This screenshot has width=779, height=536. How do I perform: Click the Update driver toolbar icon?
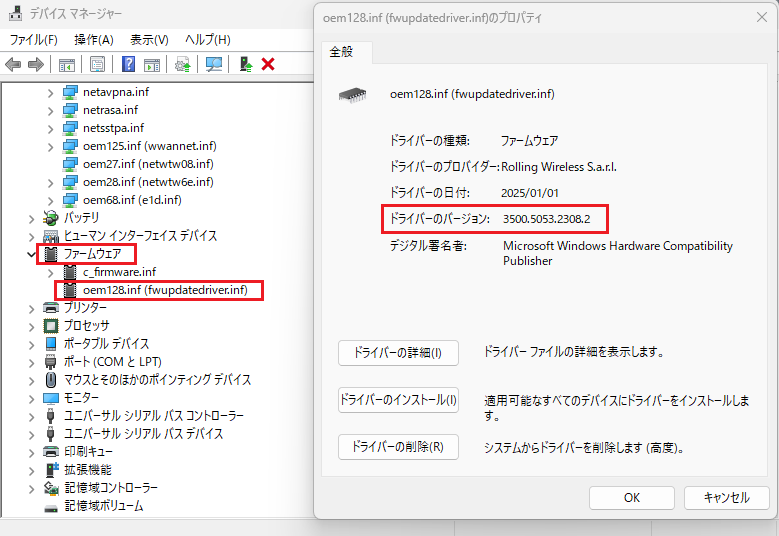(183, 65)
